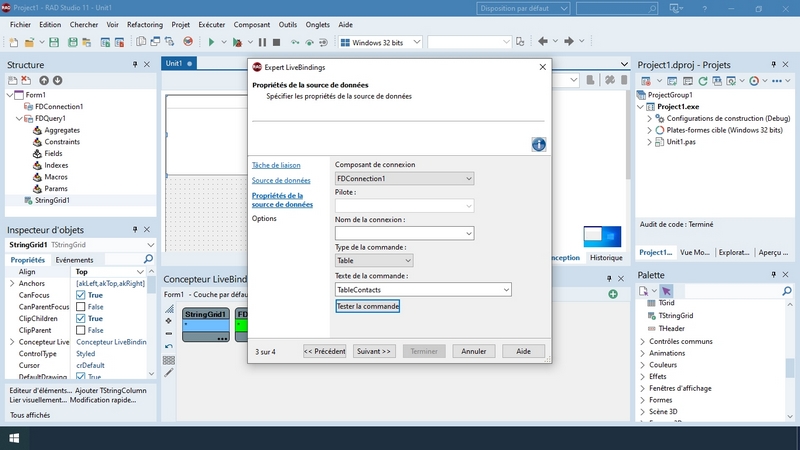
Task: Toggle the ClipChildren checkbox
Action: click(82, 318)
